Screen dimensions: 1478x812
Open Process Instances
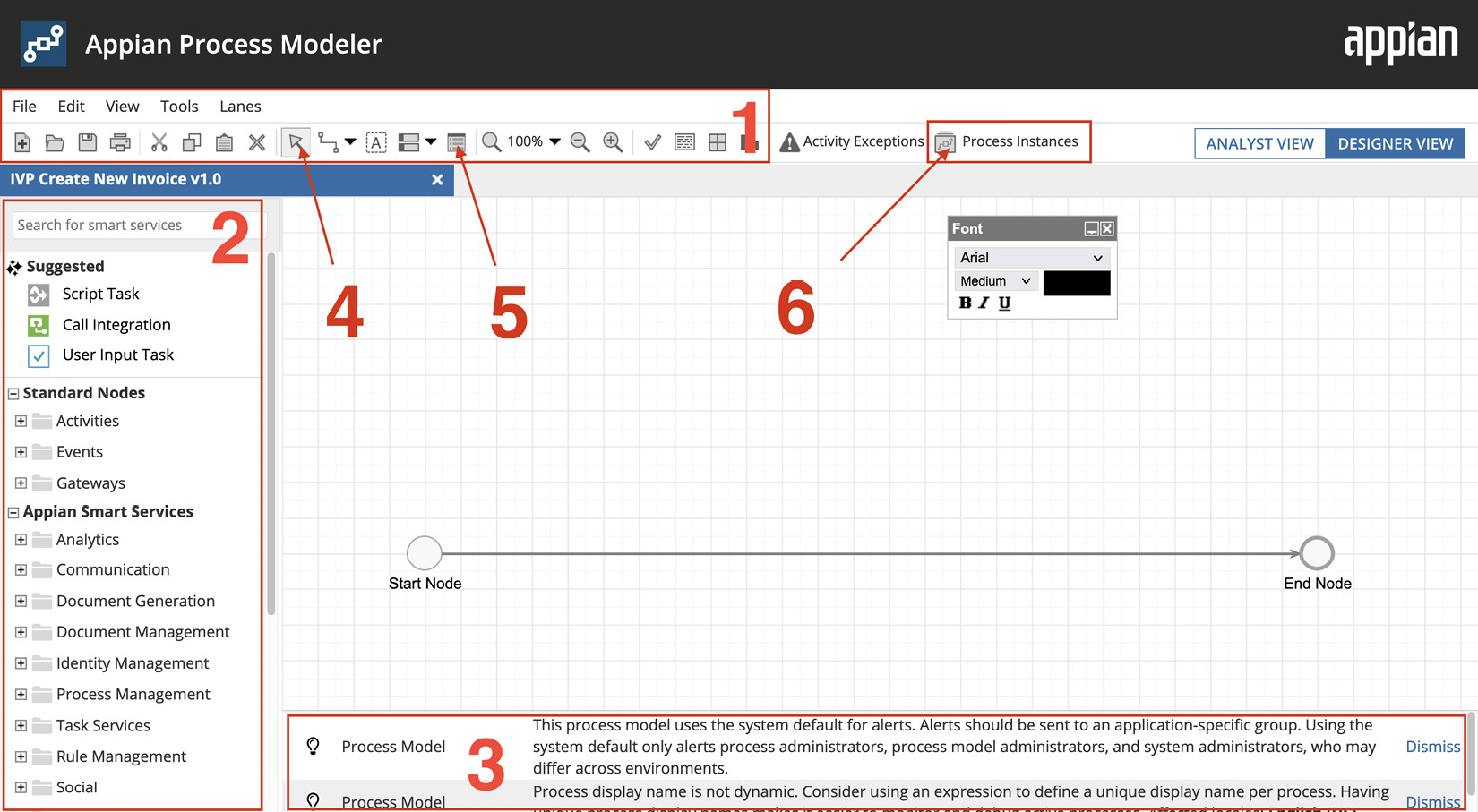pyautogui.click(x=1007, y=141)
